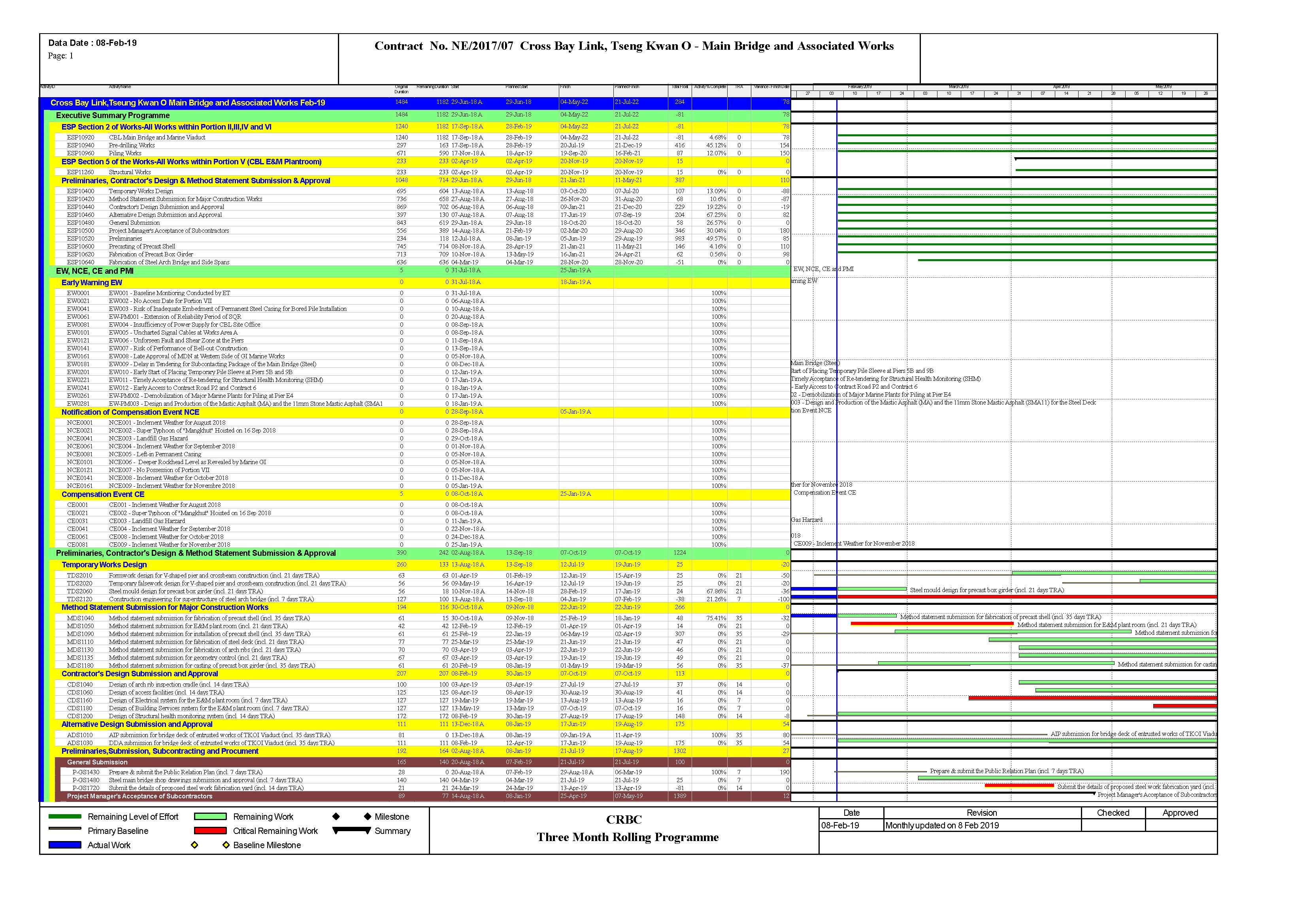The width and height of the screenshot is (1307, 924).
Task: Click activity ID TDS2120
Action: pyautogui.click(x=79, y=600)
